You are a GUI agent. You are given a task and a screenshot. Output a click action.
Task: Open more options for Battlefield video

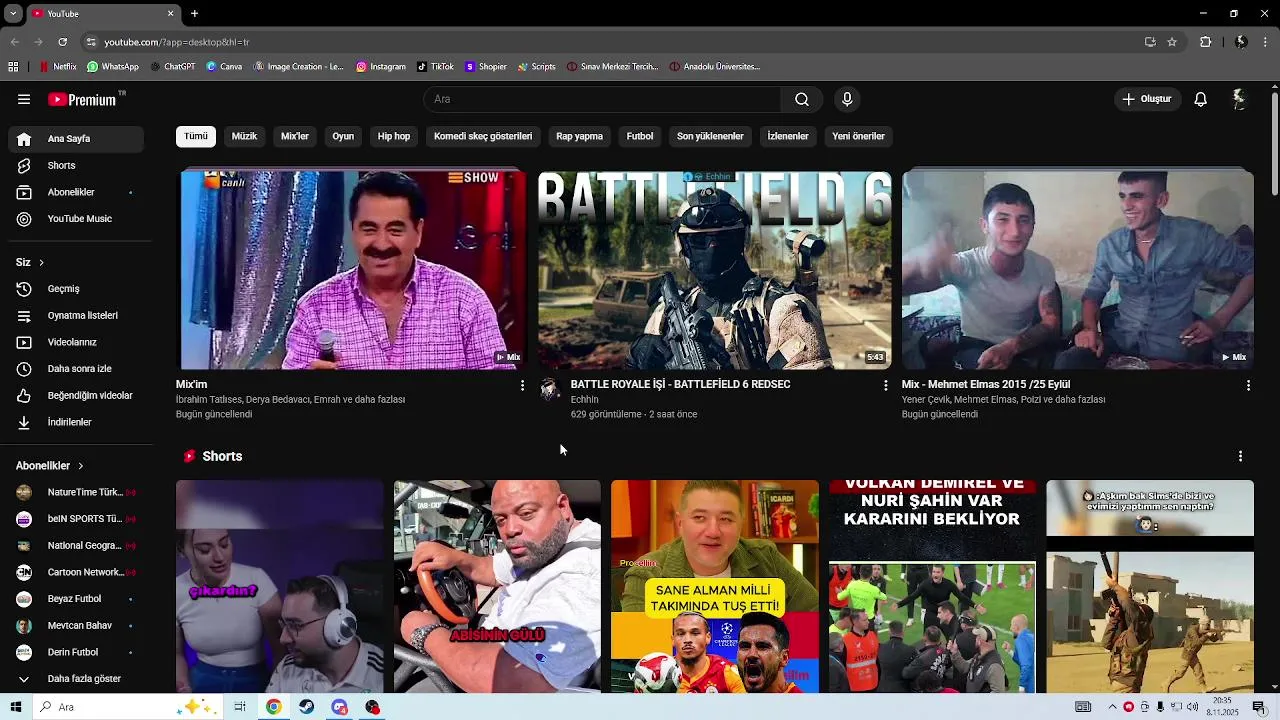pos(885,385)
